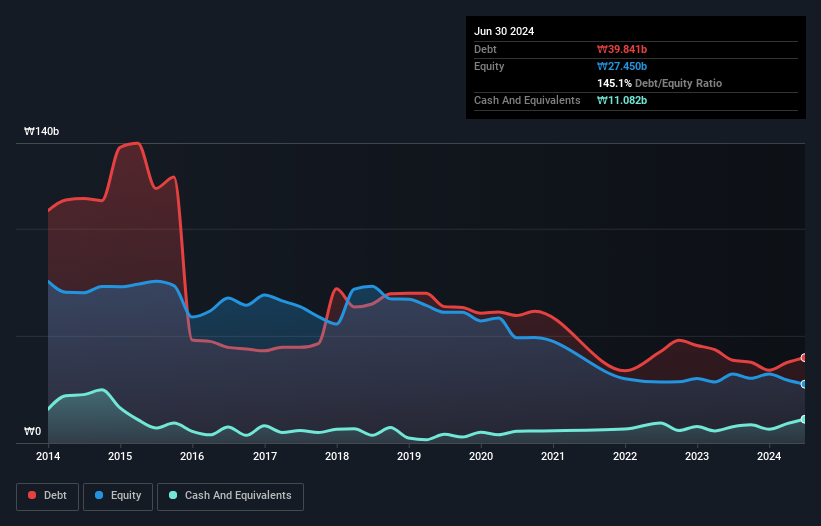The image size is (821, 526).
Task: Select the 2014 axis label
Action: pyautogui.click(x=48, y=456)
